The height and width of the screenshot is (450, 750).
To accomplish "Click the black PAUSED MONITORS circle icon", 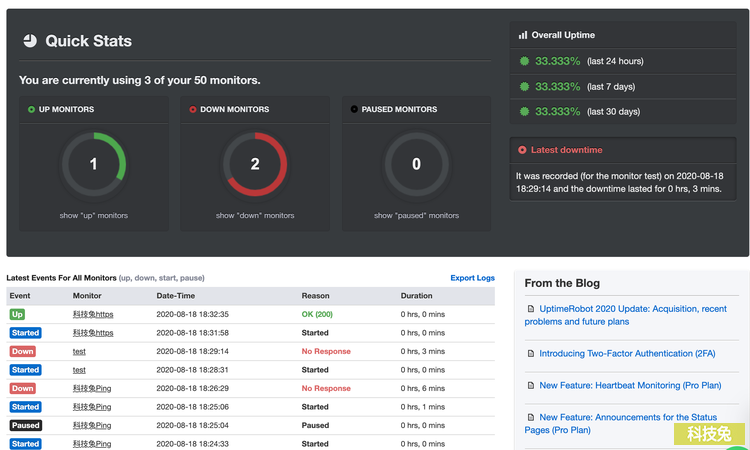I will 354,110.
